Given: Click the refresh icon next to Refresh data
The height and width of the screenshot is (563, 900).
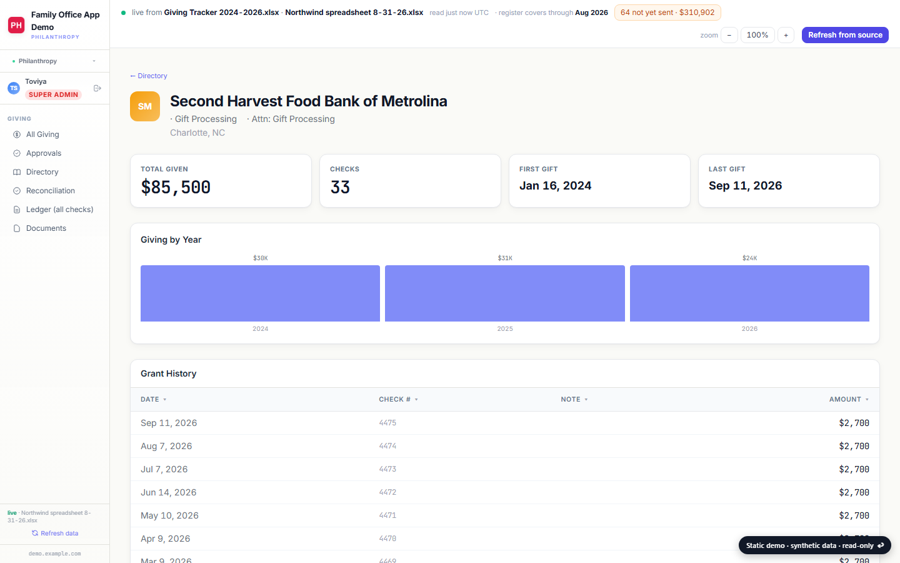Looking at the screenshot, I should pyautogui.click(x=35, y=533).
